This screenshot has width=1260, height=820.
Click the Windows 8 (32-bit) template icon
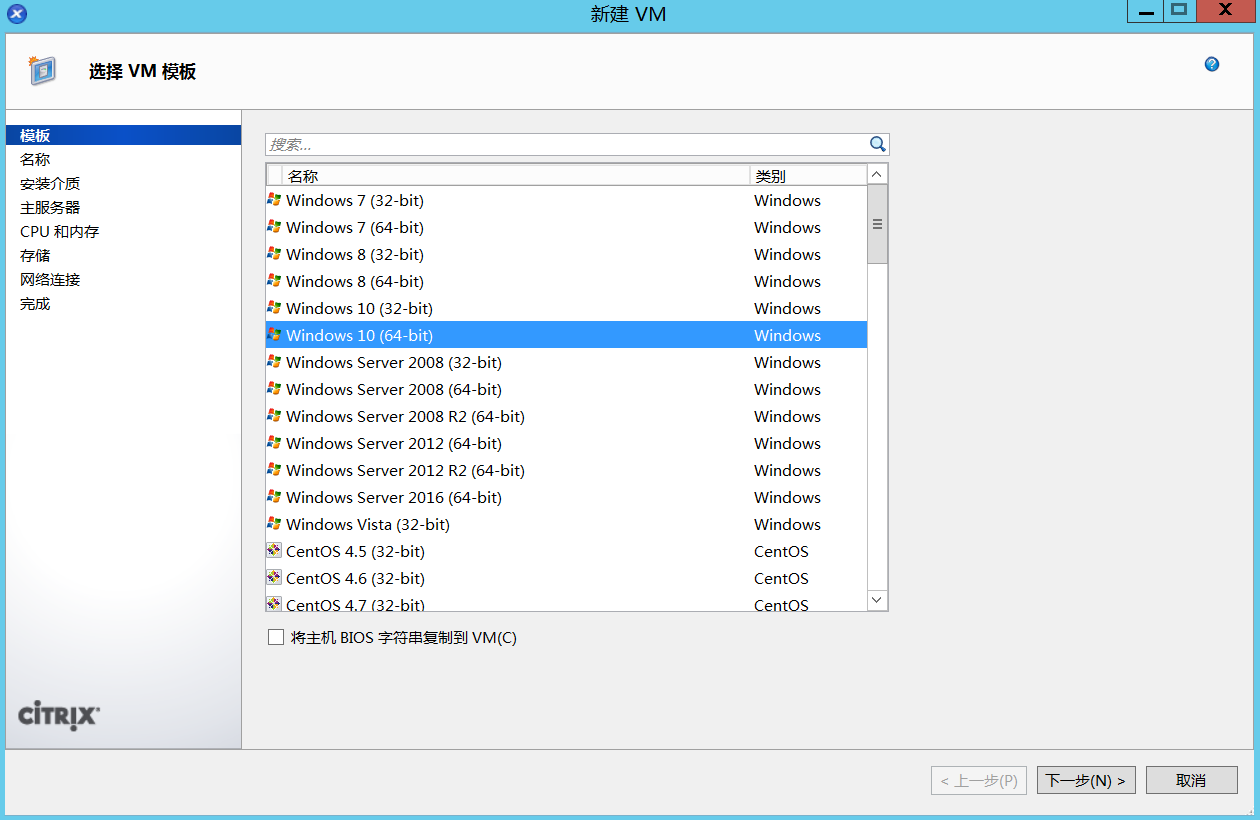(274, 254)
